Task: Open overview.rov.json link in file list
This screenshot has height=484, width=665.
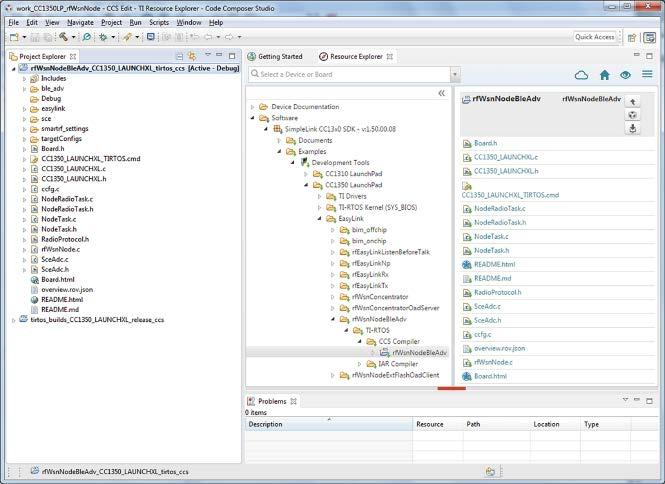Action: click(500, 348)
